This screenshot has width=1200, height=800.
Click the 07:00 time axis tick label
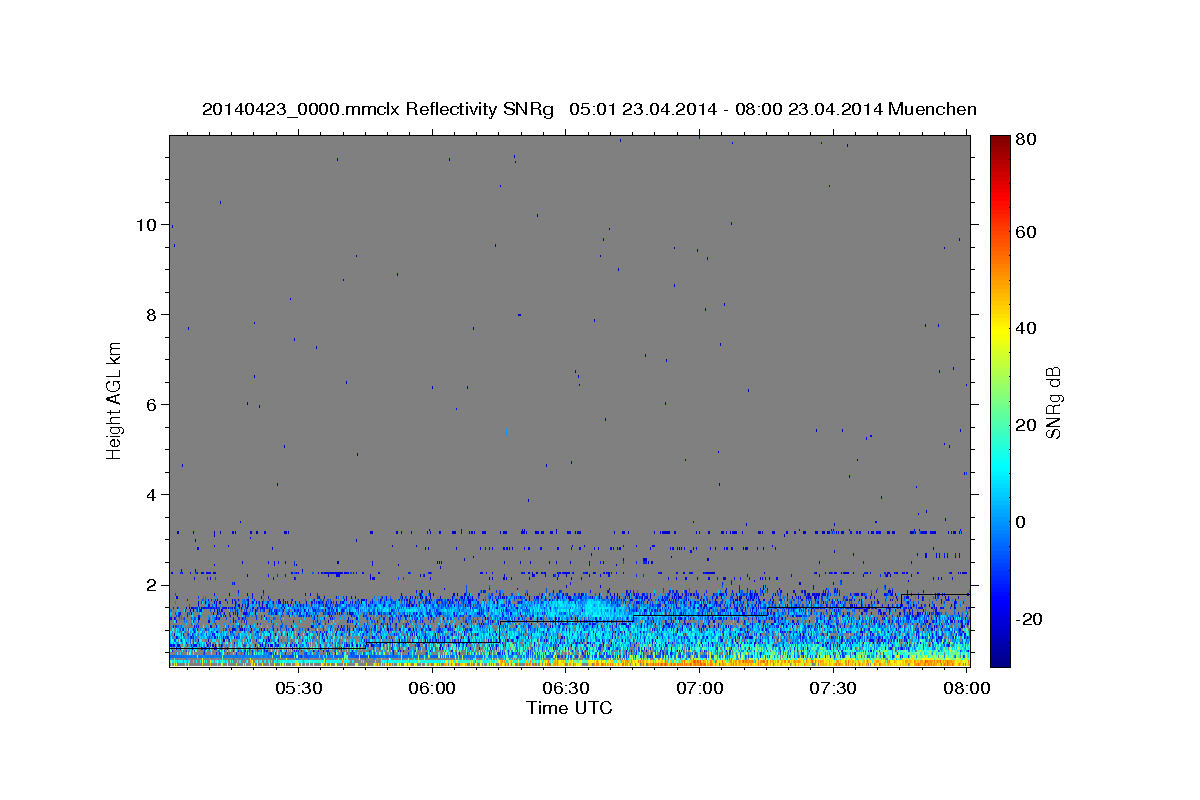coord(699,688)
